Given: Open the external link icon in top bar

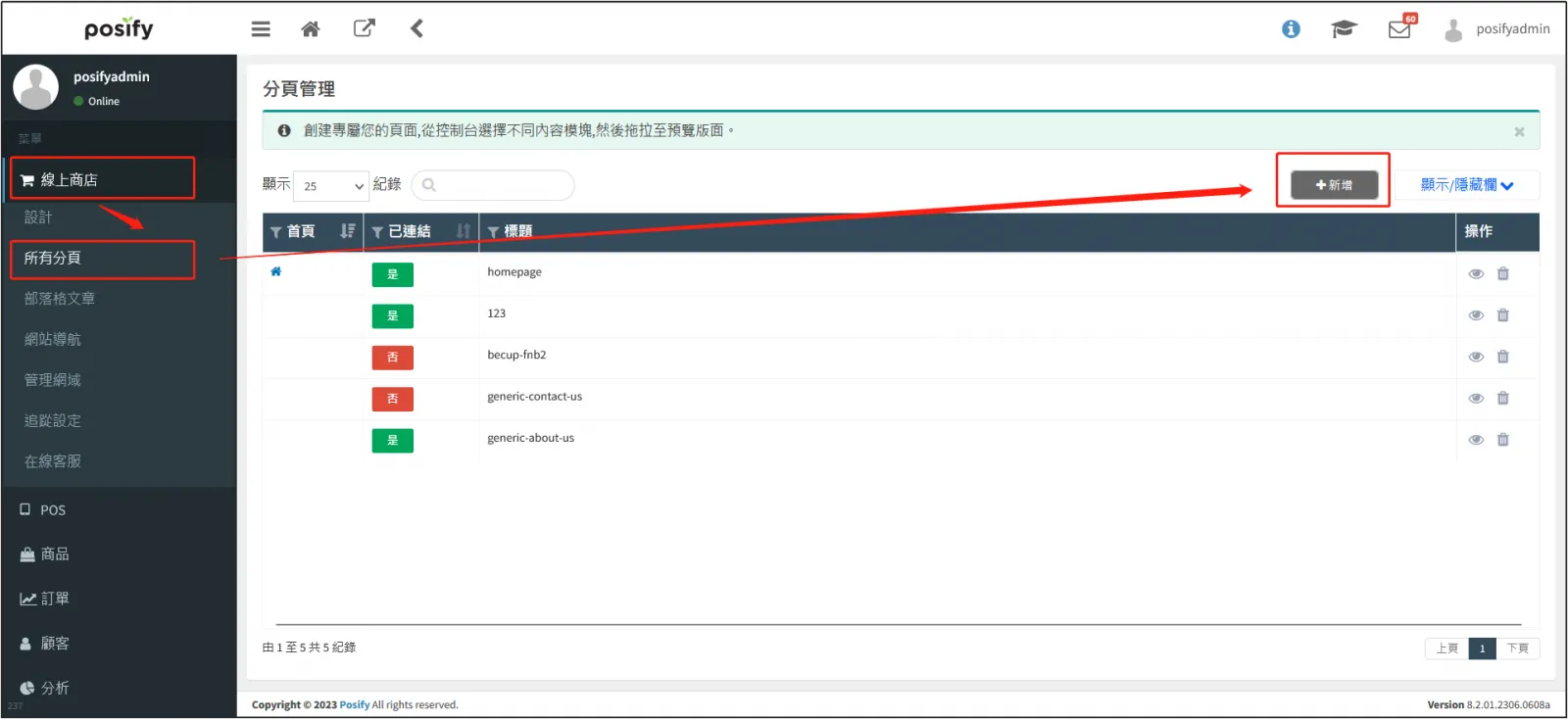Looking at the screenshot, I should [x=364, y=28].
